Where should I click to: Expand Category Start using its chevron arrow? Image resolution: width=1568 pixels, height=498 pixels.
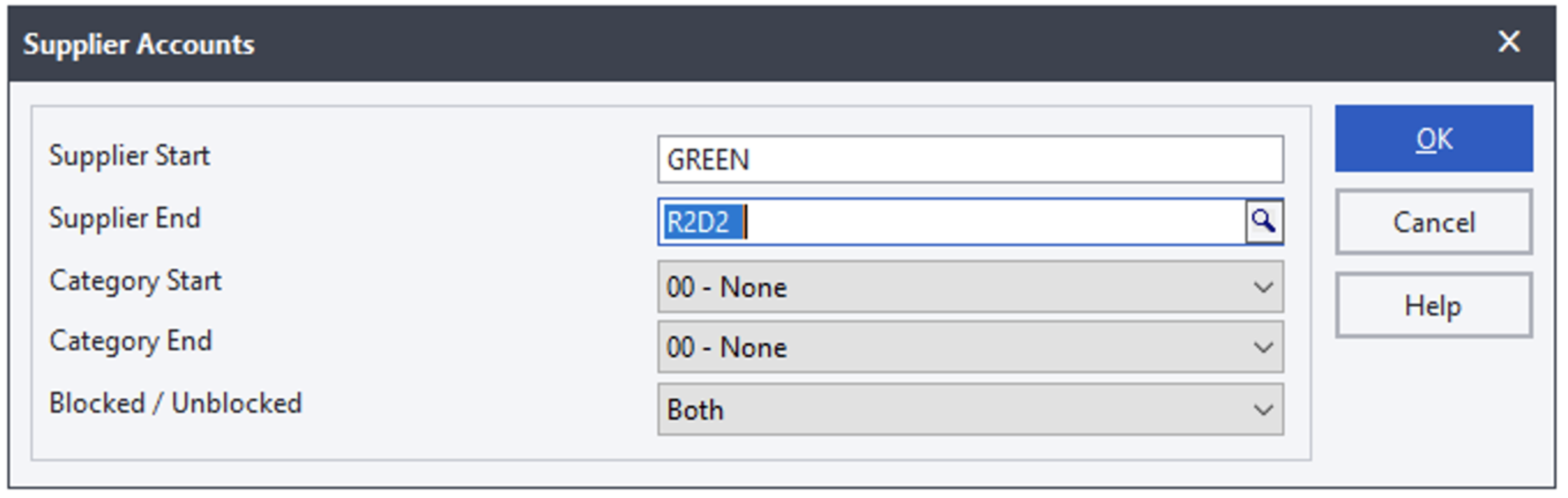point(1263,287)
